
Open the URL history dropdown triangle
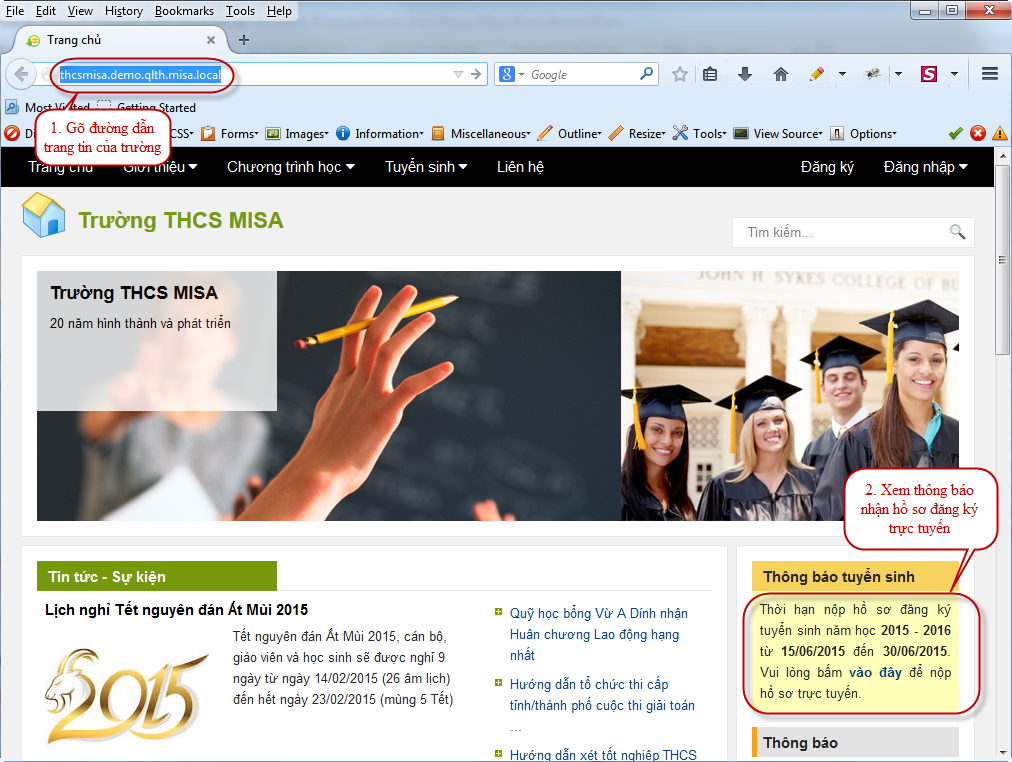point(458,74)
